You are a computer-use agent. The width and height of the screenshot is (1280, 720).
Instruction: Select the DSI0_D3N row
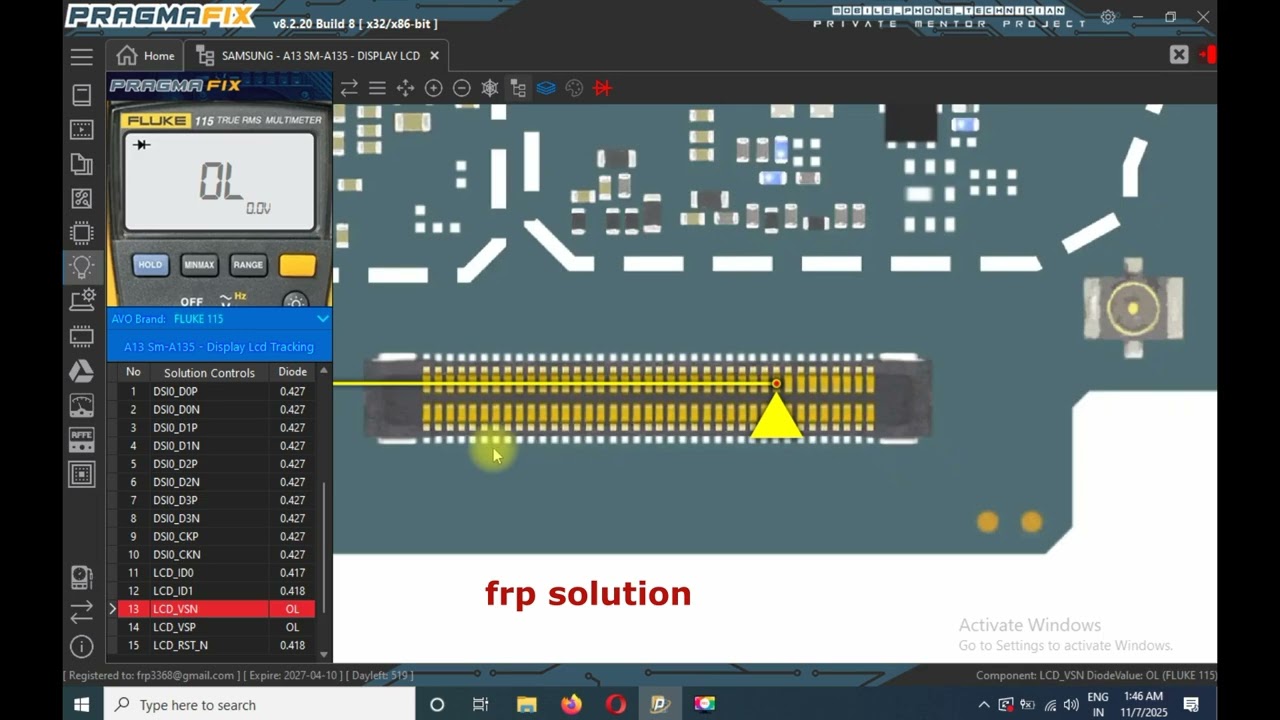coord(216,518)
